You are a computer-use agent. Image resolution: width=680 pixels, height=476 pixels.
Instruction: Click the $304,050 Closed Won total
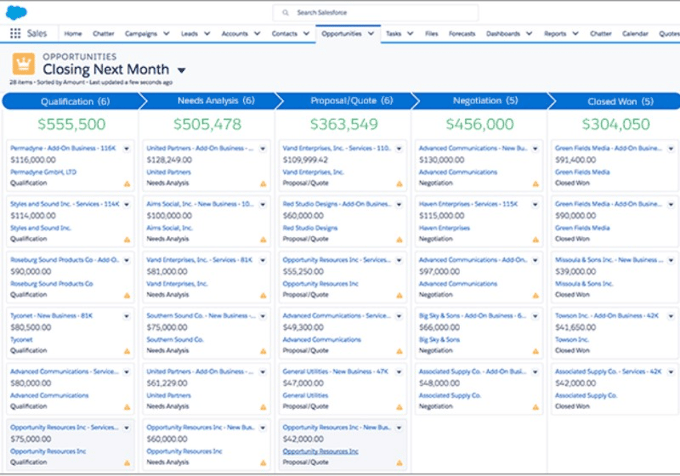[x=616, y=124]
